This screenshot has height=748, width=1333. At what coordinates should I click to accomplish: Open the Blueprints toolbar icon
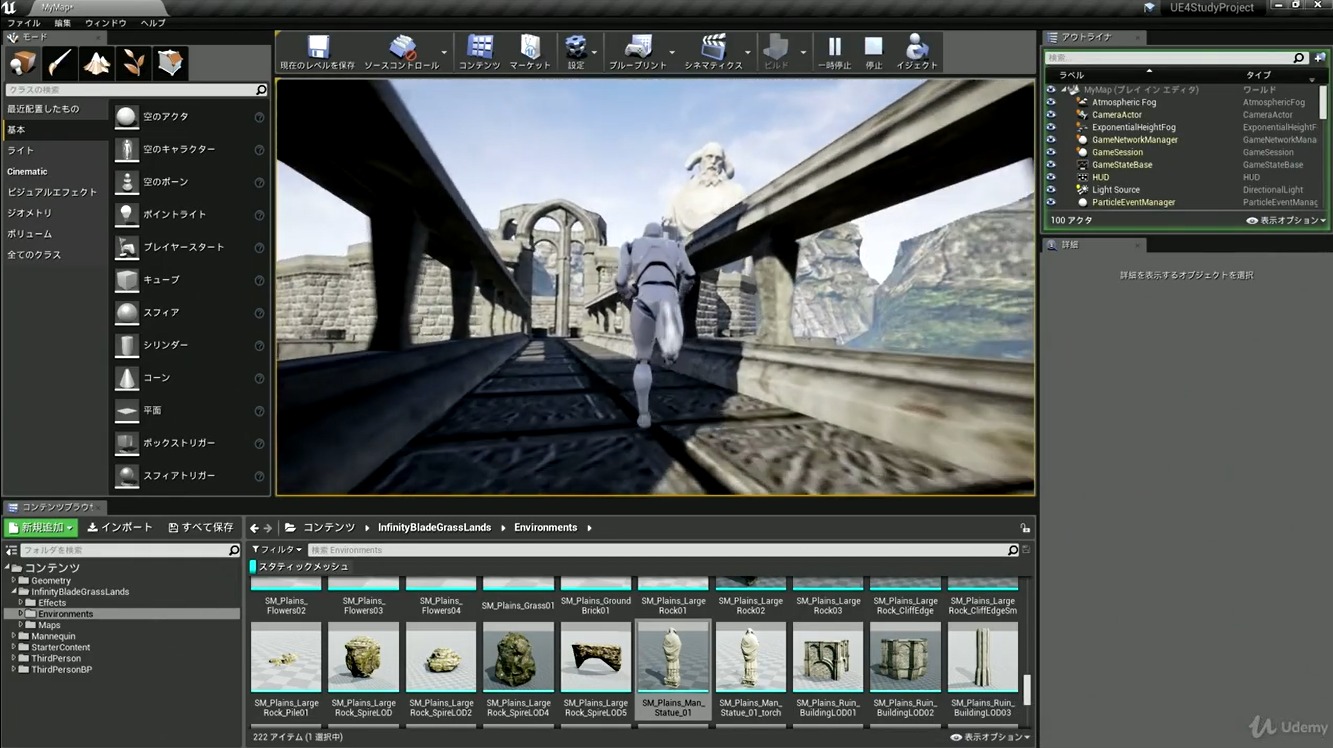coord(637,48)
